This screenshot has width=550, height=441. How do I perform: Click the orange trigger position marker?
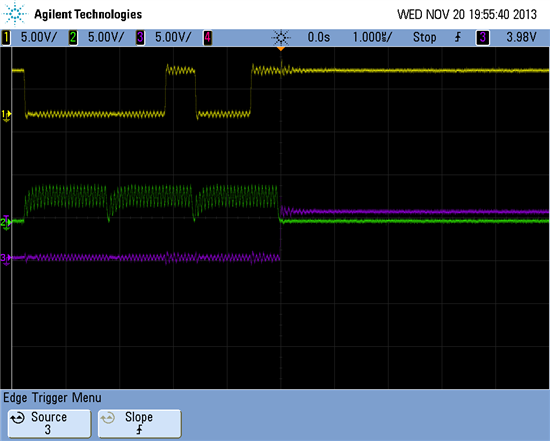pos(281,49)
